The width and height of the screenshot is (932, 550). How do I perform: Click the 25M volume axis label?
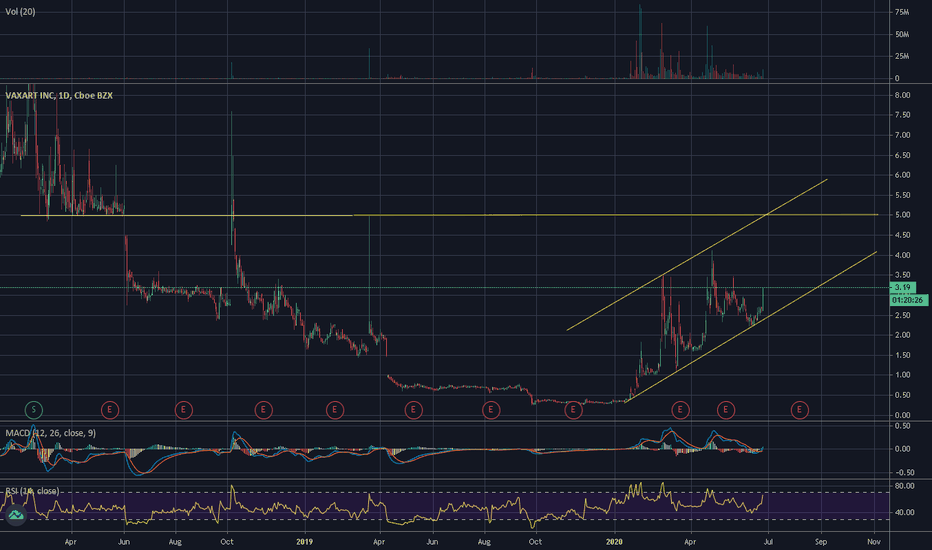coord(902,56)
